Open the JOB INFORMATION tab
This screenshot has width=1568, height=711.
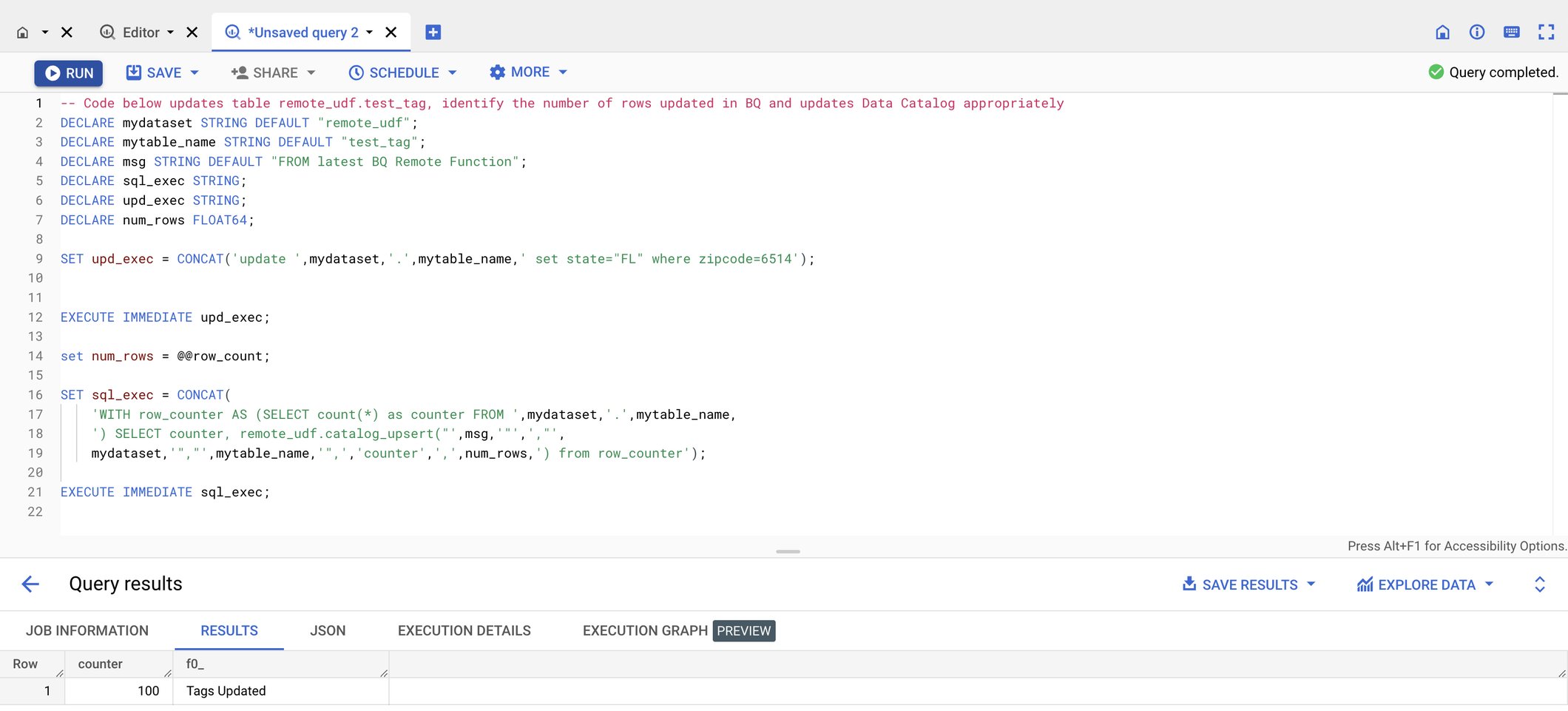(x=87, y=630)
